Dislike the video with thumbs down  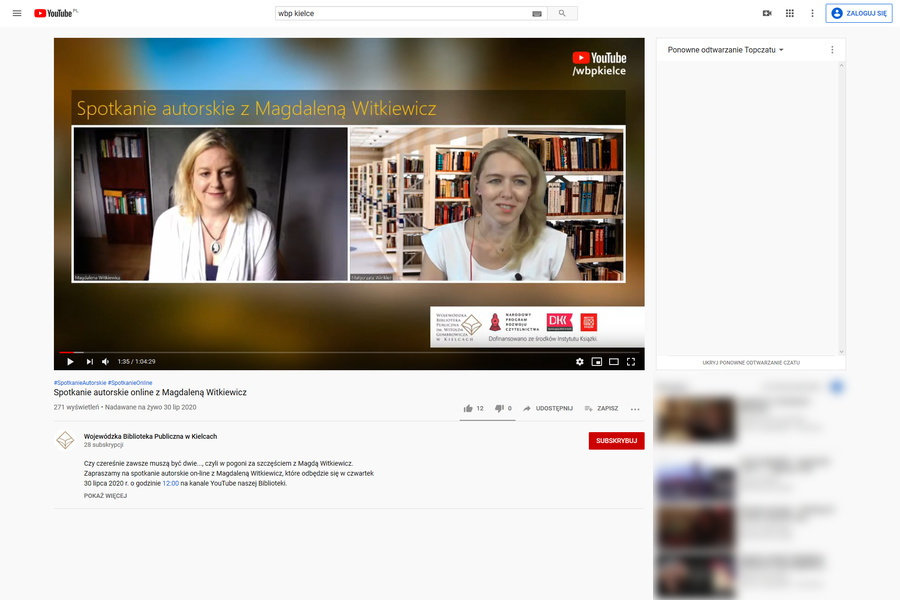pyautogui.click(x=499, y=408)
